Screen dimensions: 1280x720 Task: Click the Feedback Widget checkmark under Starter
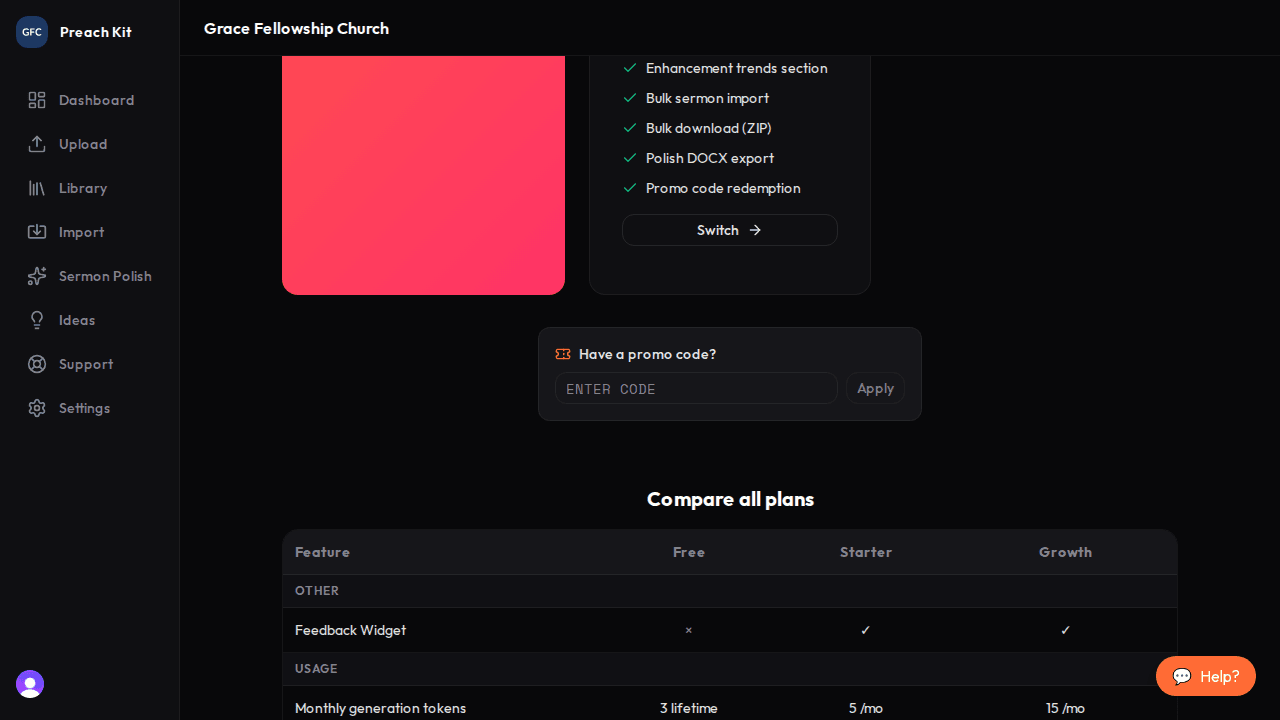(865, 630)
